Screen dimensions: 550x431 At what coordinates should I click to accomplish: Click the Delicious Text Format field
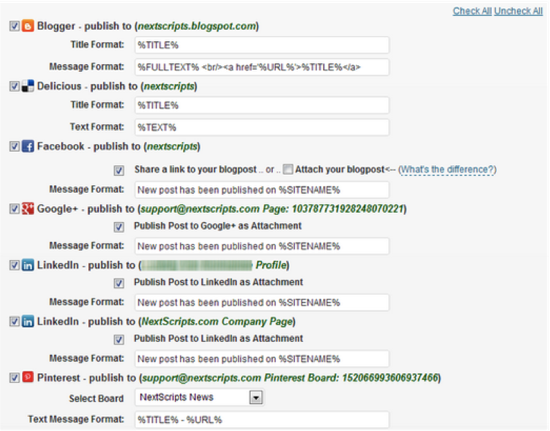(x=262, y=127)
